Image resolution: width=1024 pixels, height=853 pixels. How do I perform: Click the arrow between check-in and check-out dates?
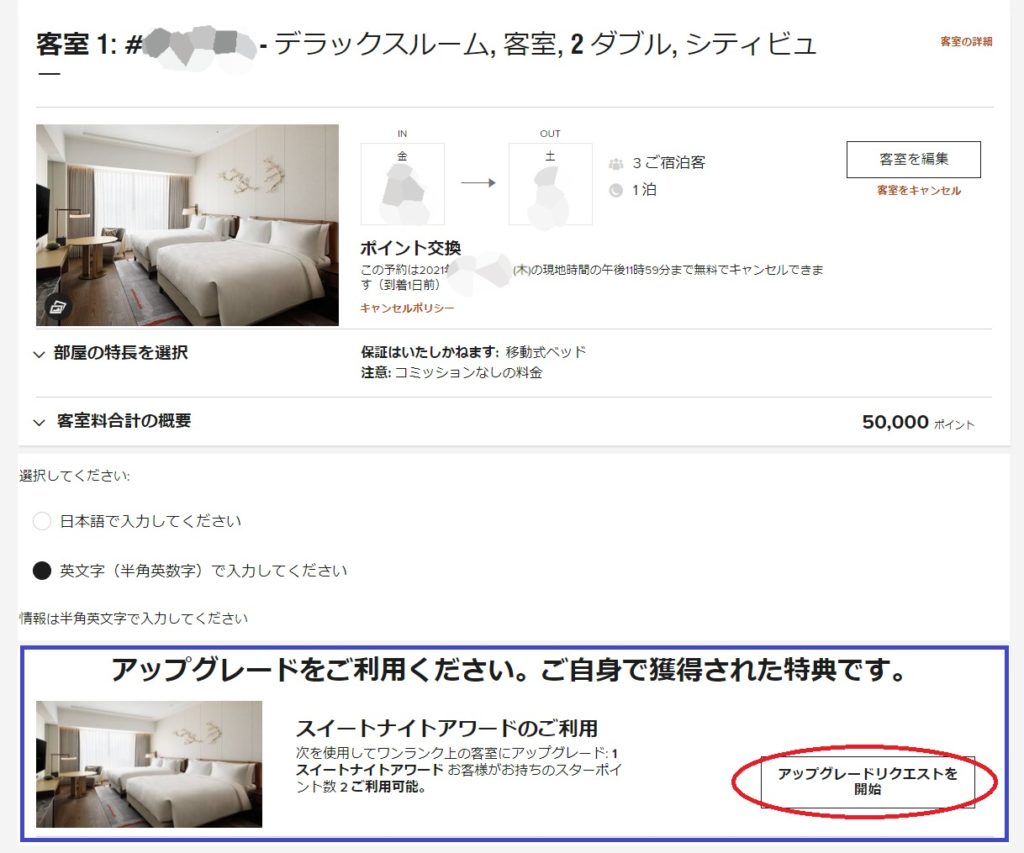click(478, 184)
